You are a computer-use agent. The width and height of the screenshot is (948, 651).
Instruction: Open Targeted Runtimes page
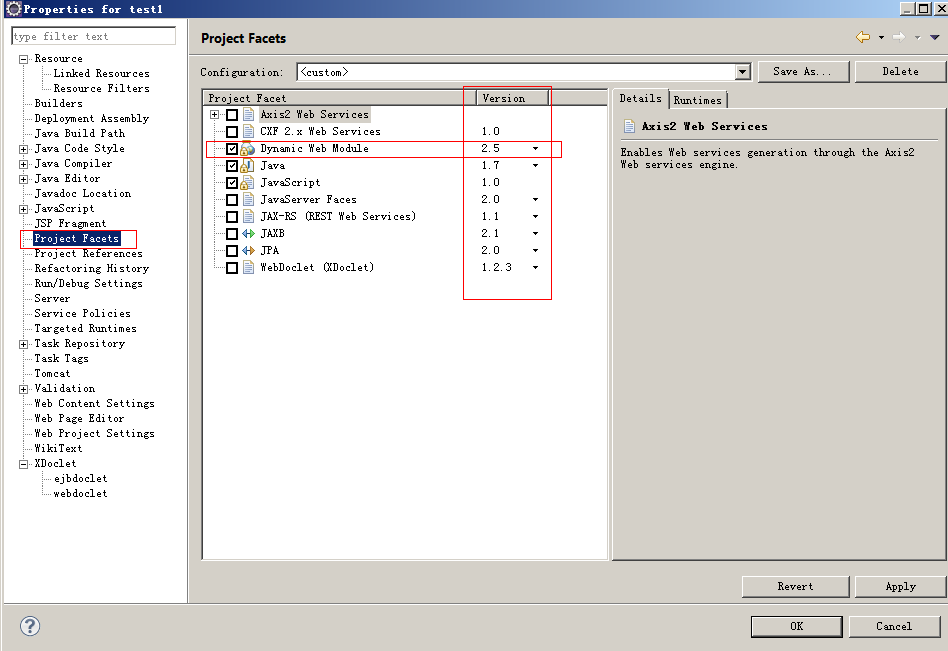[85, 329]
